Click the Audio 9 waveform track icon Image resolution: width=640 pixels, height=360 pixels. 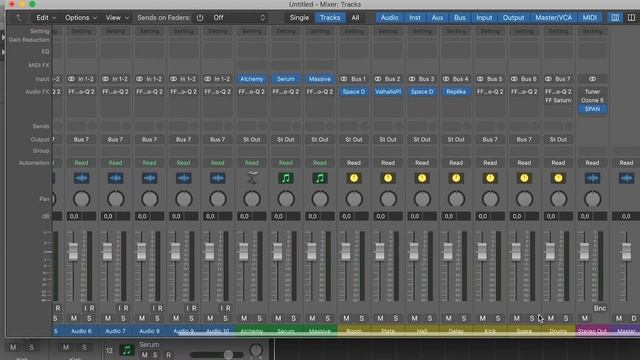tap(184, 178)
